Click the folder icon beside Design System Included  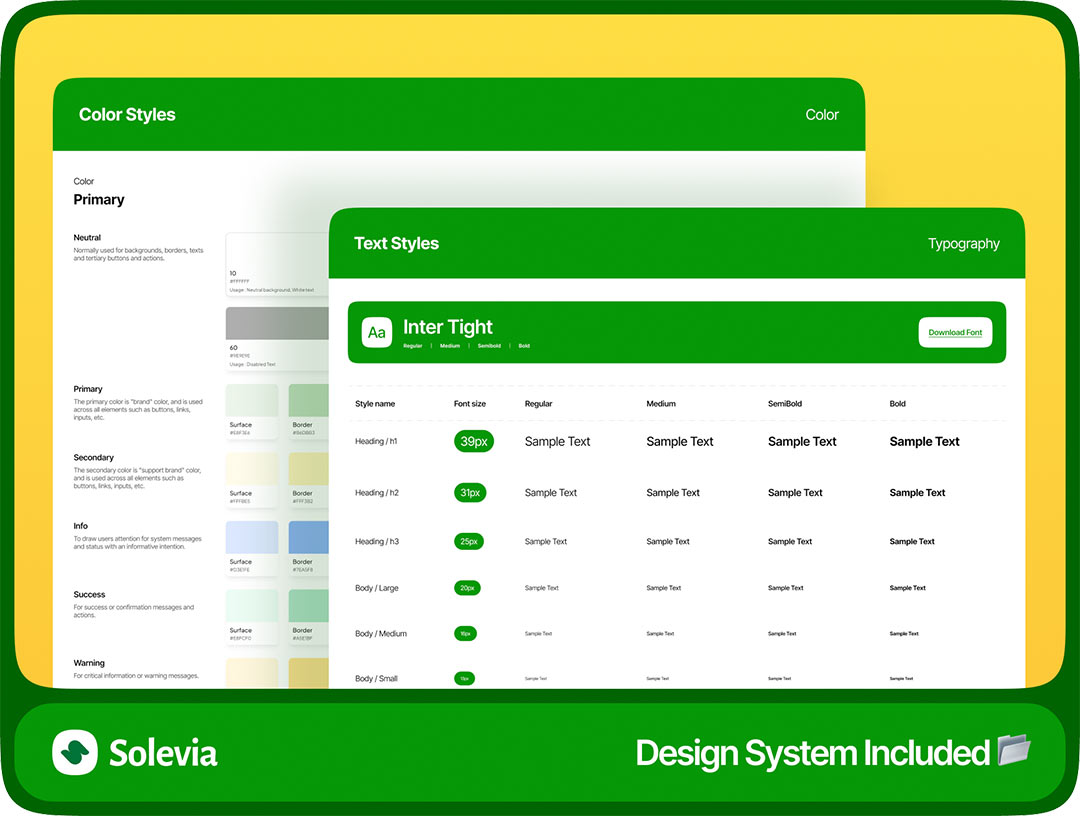pos(1013,751)
